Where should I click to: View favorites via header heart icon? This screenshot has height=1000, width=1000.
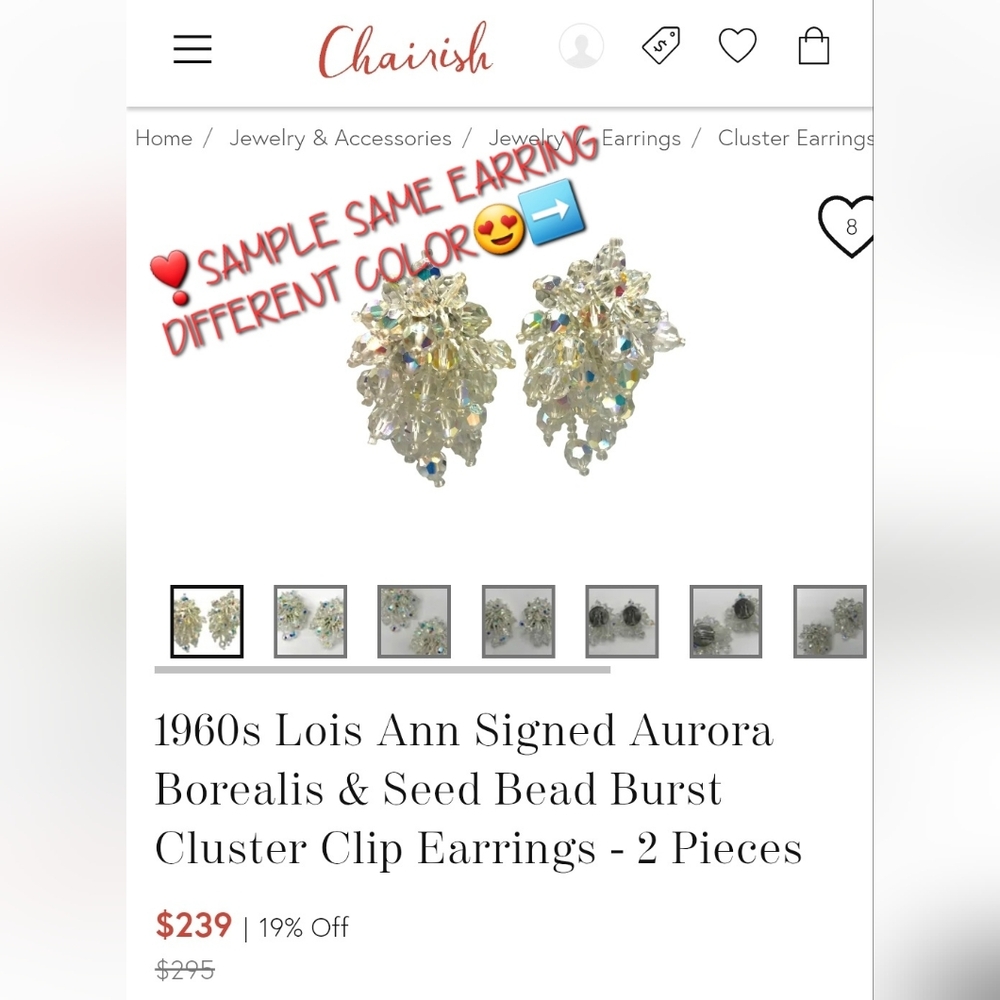tap(737, 45)
